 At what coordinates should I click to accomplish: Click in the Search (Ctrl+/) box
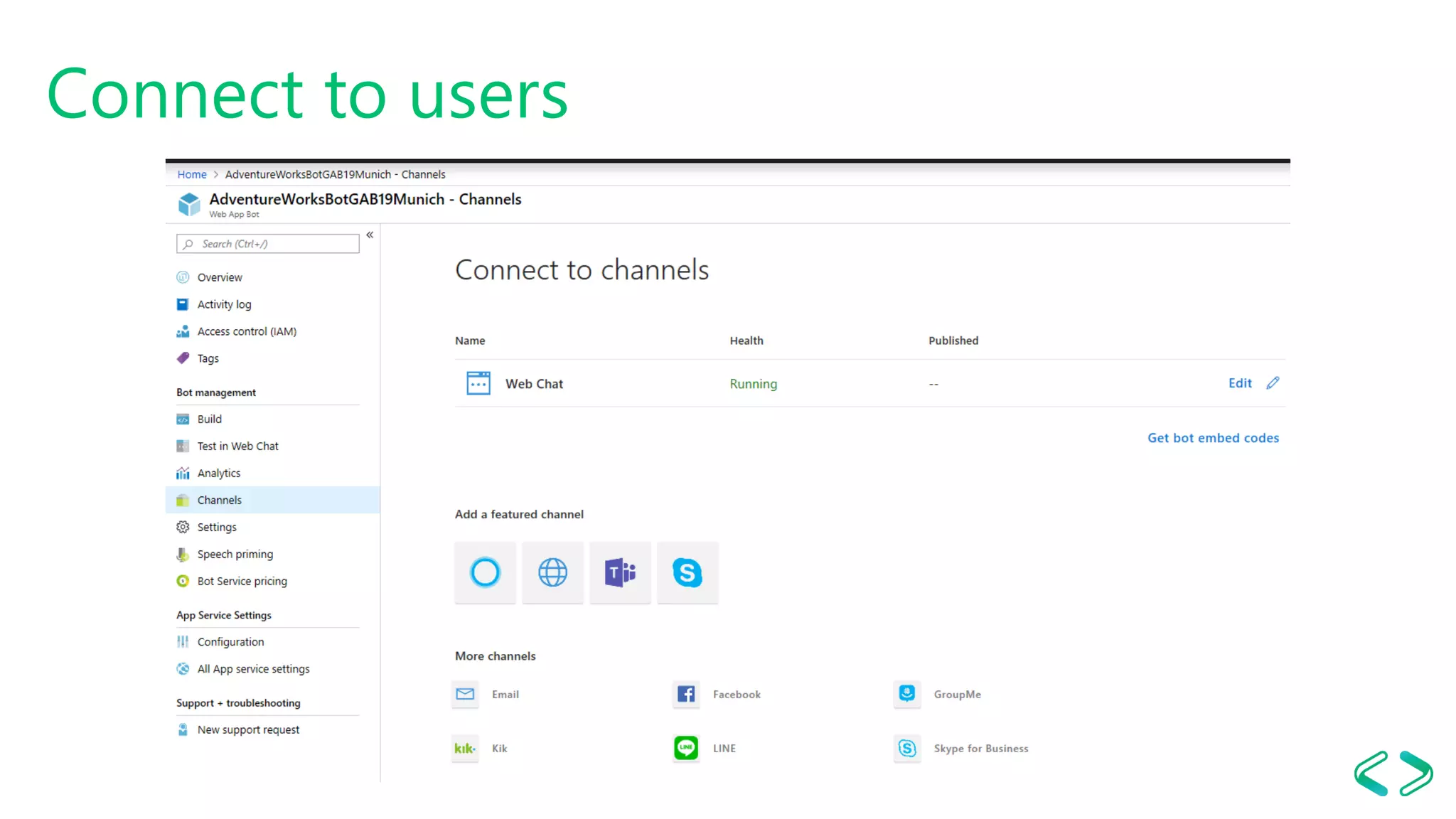267,244
